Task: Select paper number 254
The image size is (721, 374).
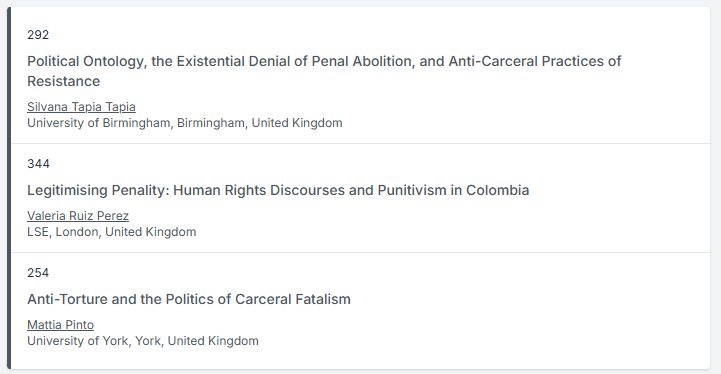Action: [38, 273]
